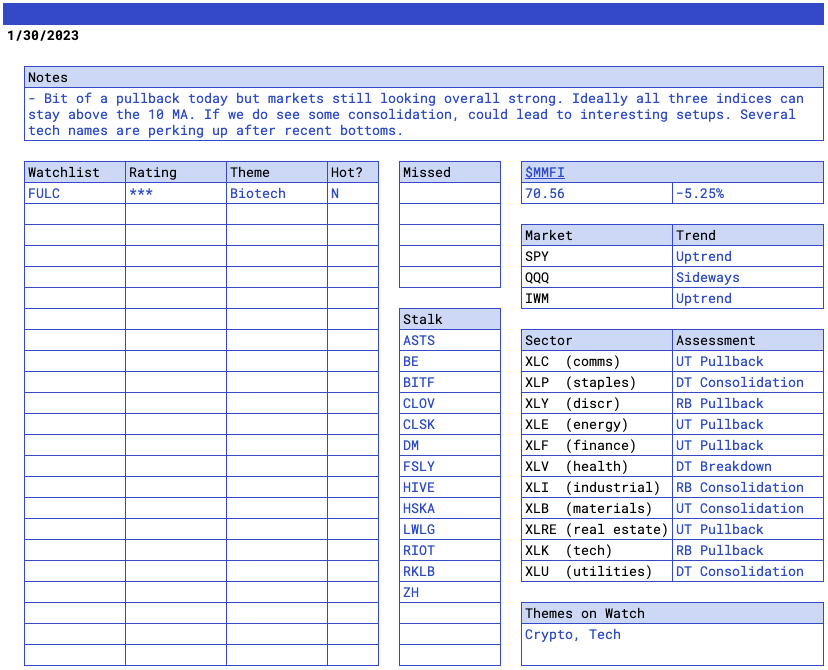Click the XLB (materials) sector cell
The width and height of the screenshot is (828, 670).
coord(597,508)
